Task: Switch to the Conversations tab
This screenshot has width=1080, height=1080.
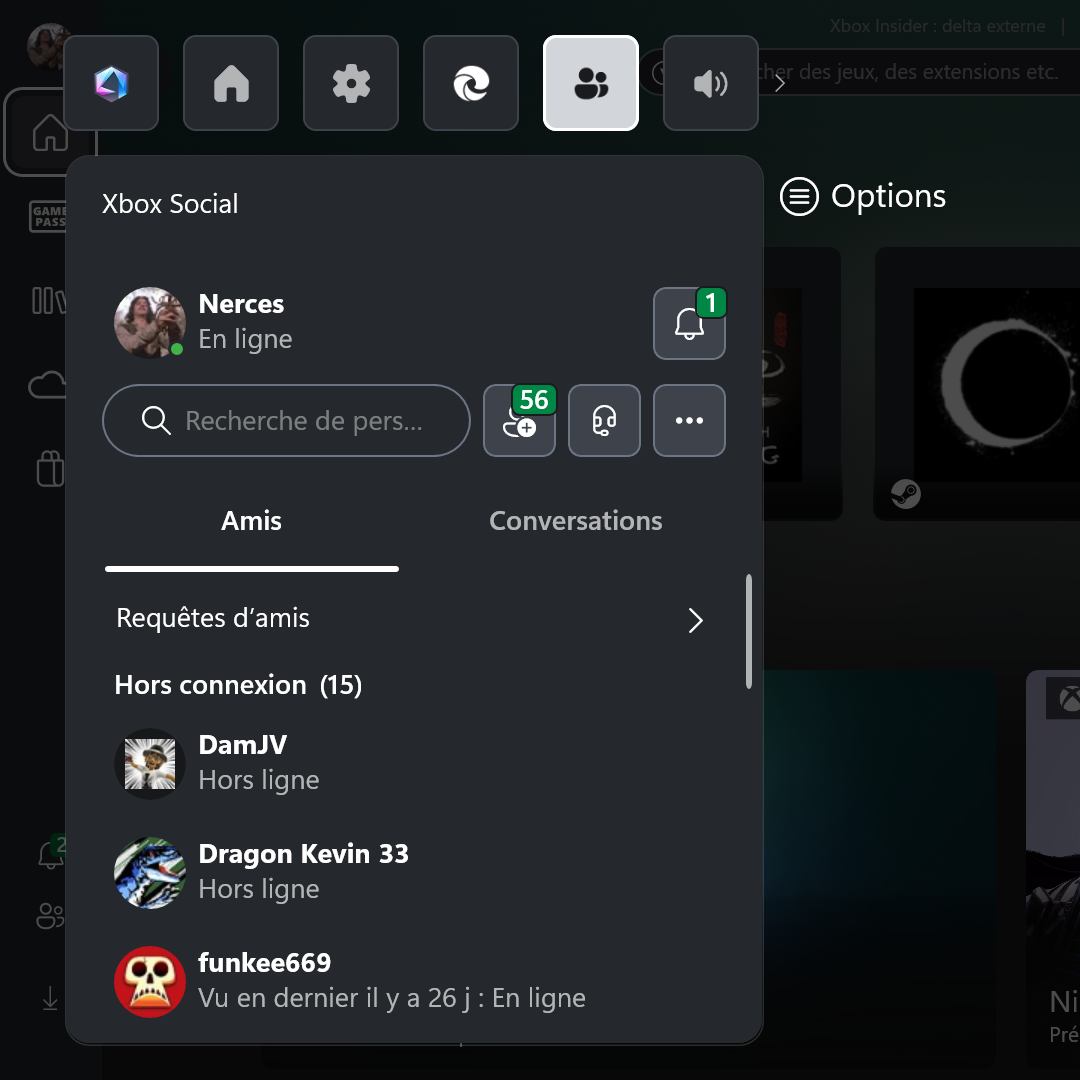Action: coord(575,521)
